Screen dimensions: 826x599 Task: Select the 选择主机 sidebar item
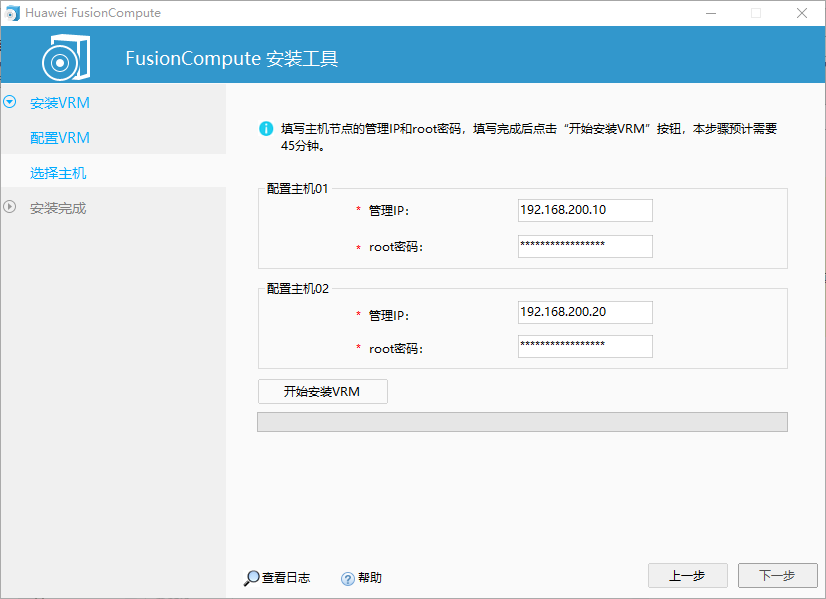58,173
